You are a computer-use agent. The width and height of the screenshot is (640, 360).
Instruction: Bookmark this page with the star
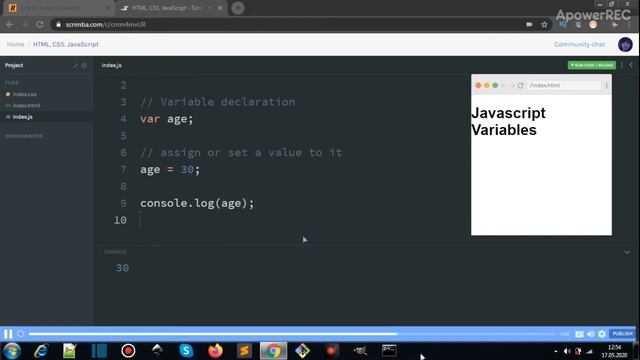tap(544, 24)
